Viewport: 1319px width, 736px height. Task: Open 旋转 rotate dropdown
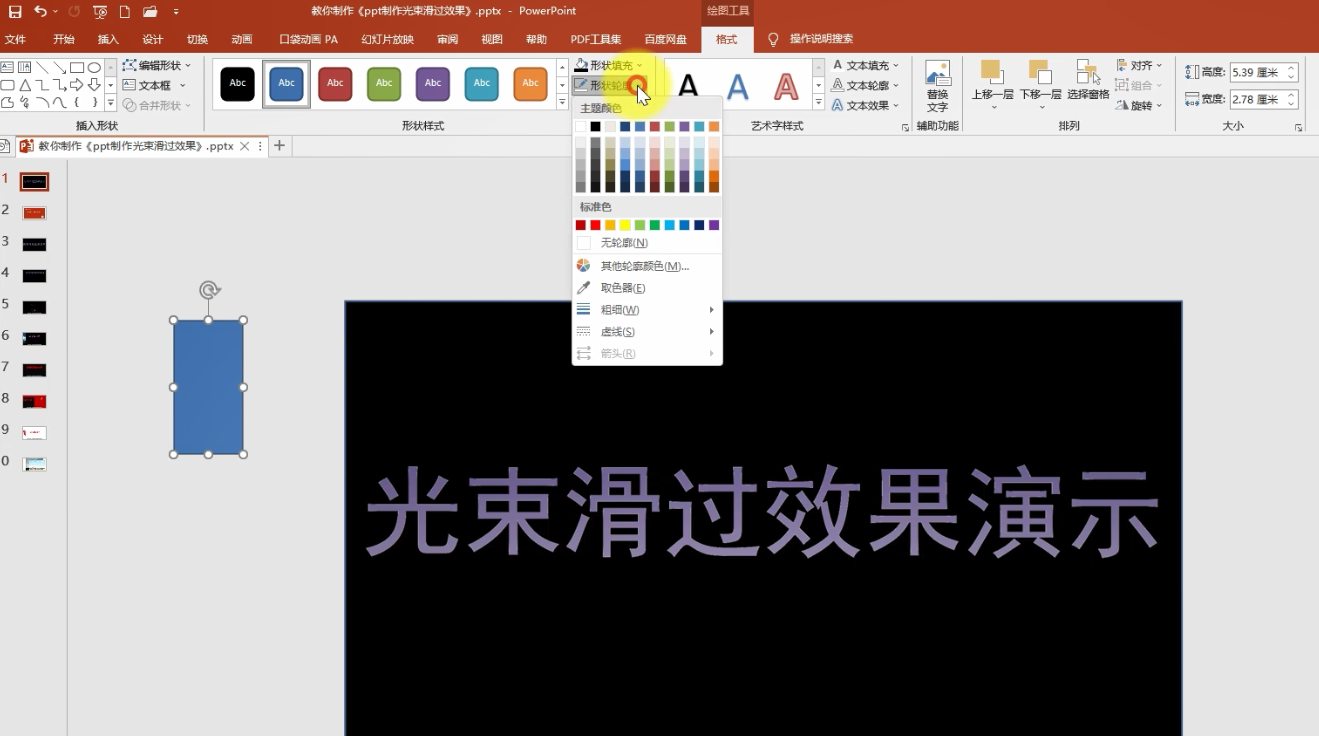pos(1139,105)
